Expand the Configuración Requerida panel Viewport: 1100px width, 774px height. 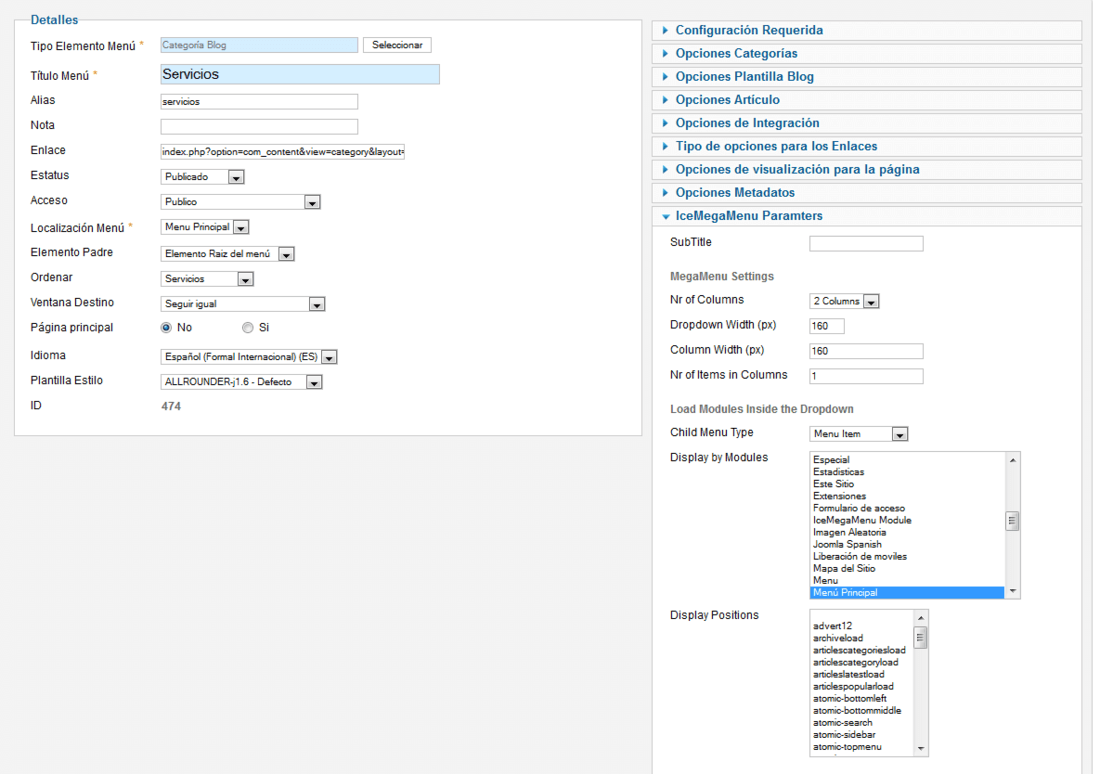click(x=867, y=30)
